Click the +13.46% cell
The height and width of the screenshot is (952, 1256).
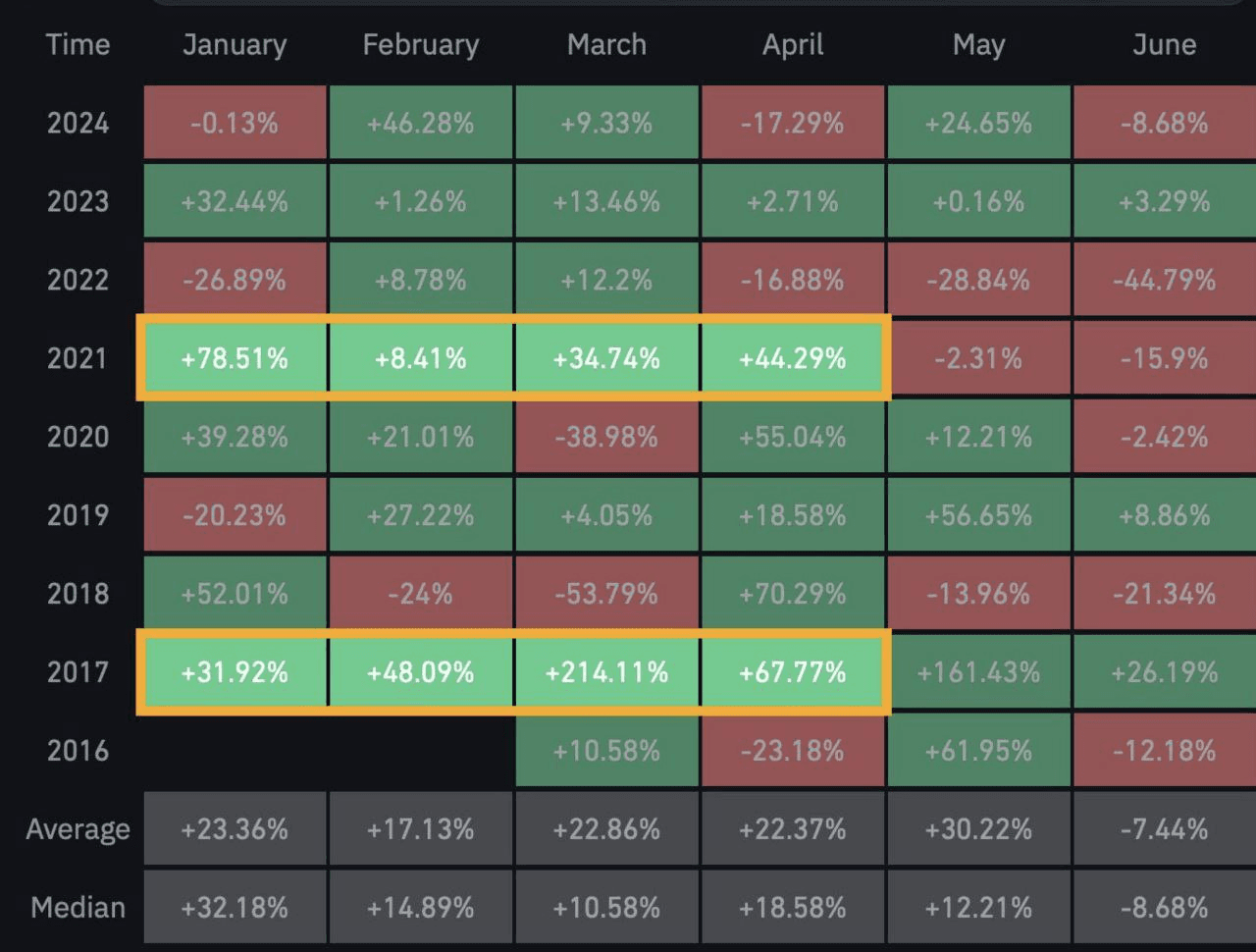pyautogui.click(x=606, y=201)
